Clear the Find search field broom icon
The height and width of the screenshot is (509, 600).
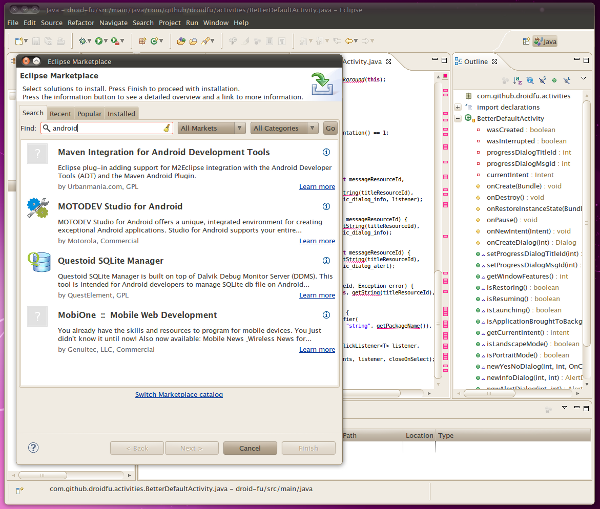167,128
